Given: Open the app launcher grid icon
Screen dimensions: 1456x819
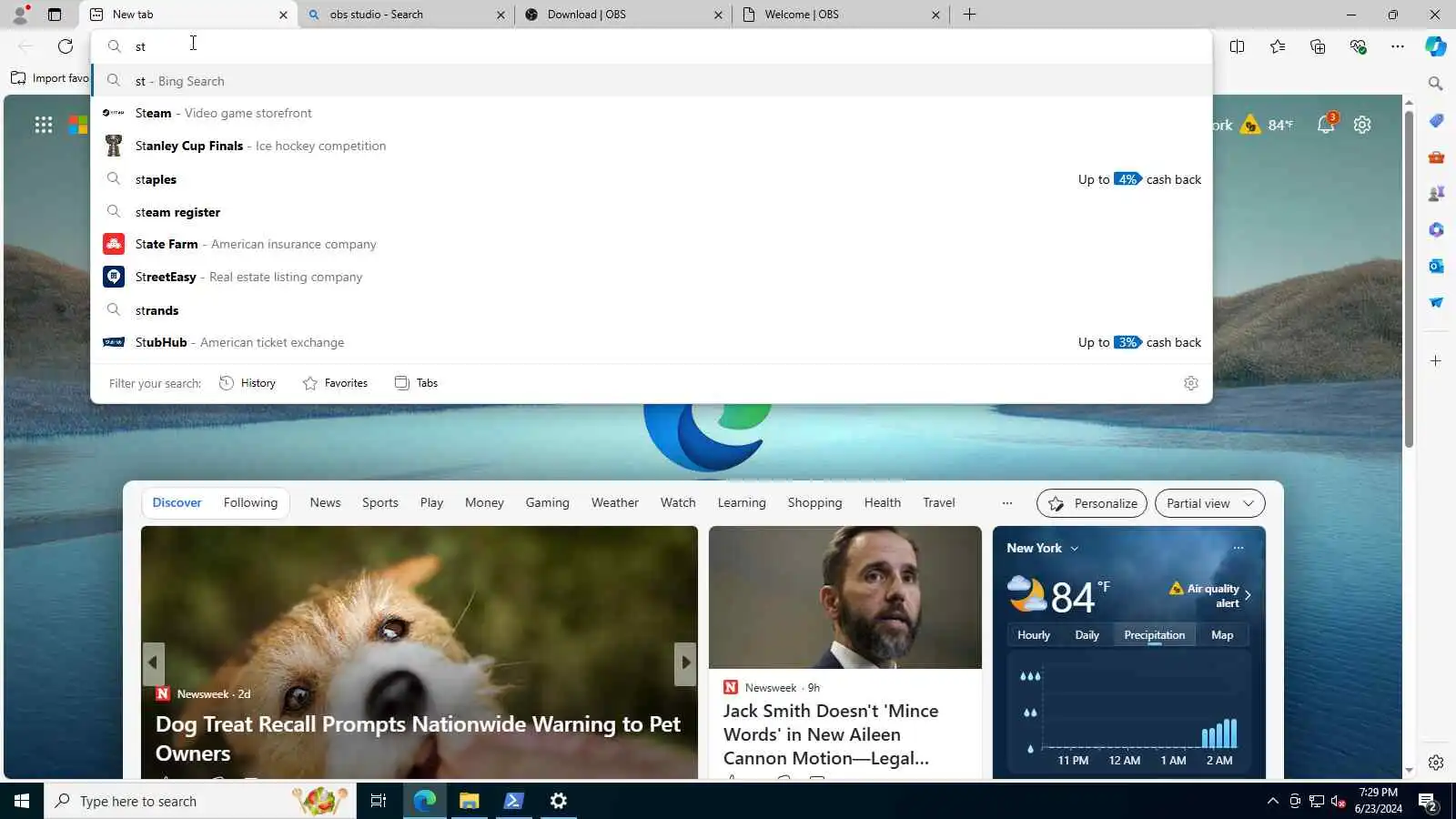Looking at the screenshot, I should coord(44,125).
